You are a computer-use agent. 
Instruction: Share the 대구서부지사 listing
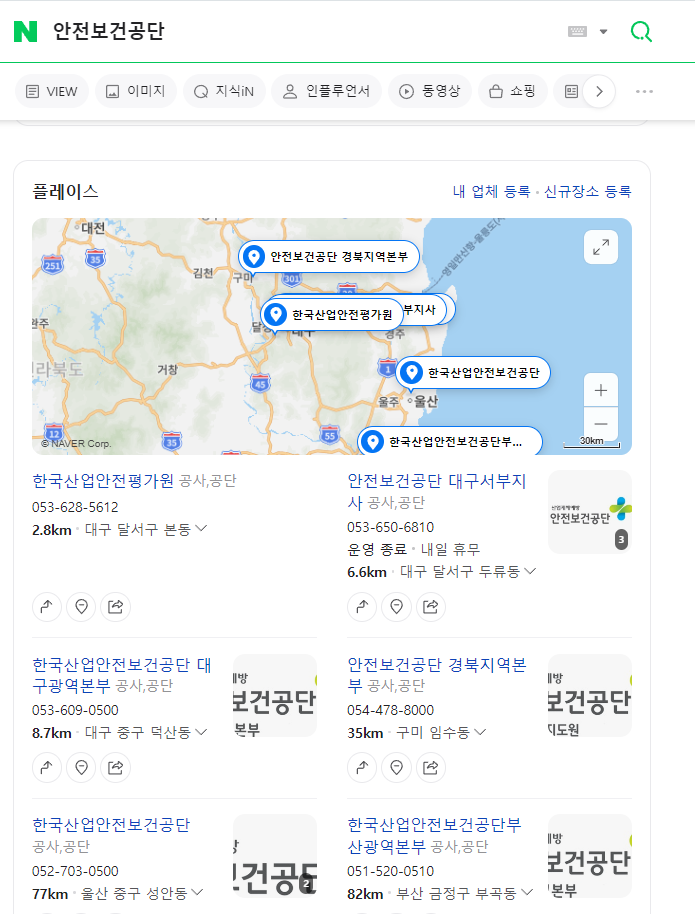(x=431, y=607)
